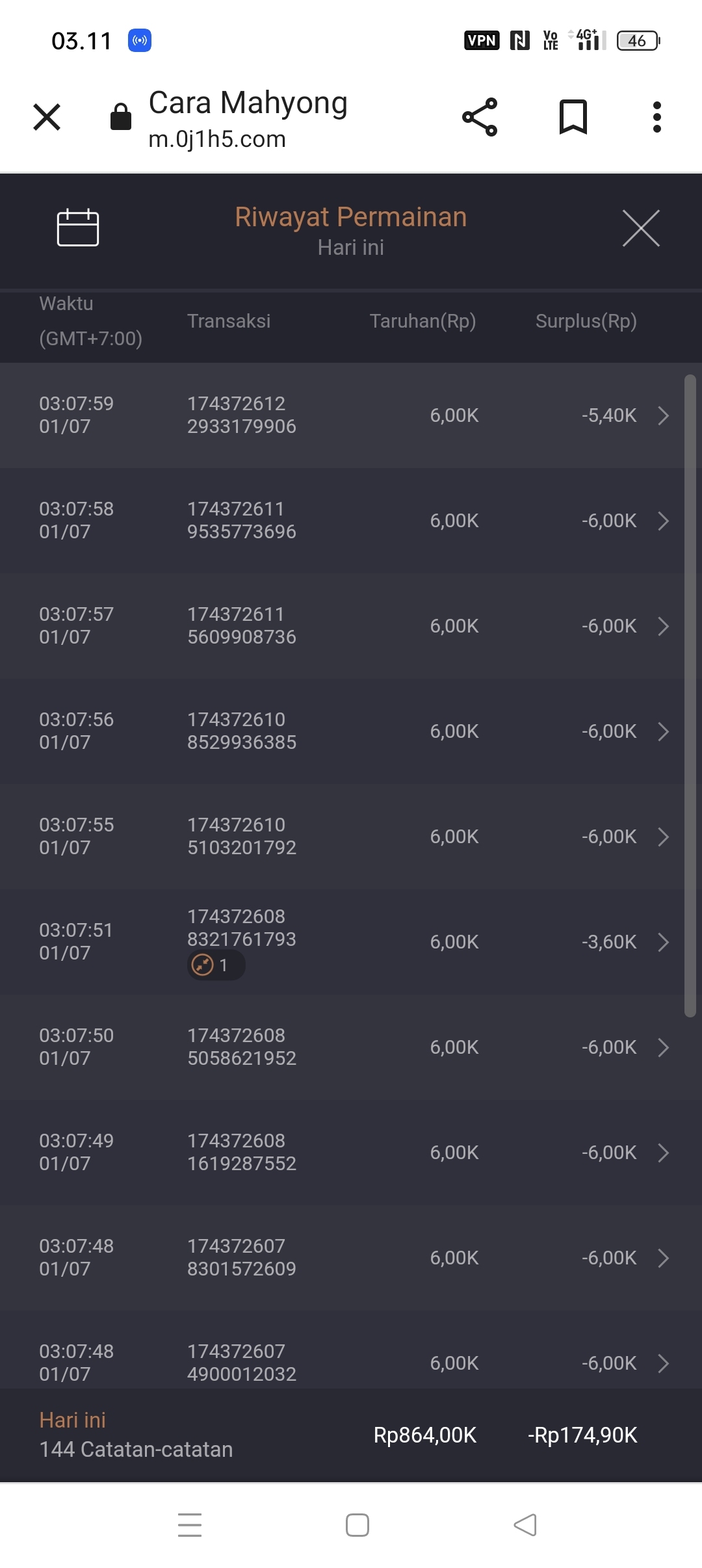The width and height of the screenshot is (702, 1568).
Task: Click the history list vertical scrollbar
Action: (x=690, y=696)
